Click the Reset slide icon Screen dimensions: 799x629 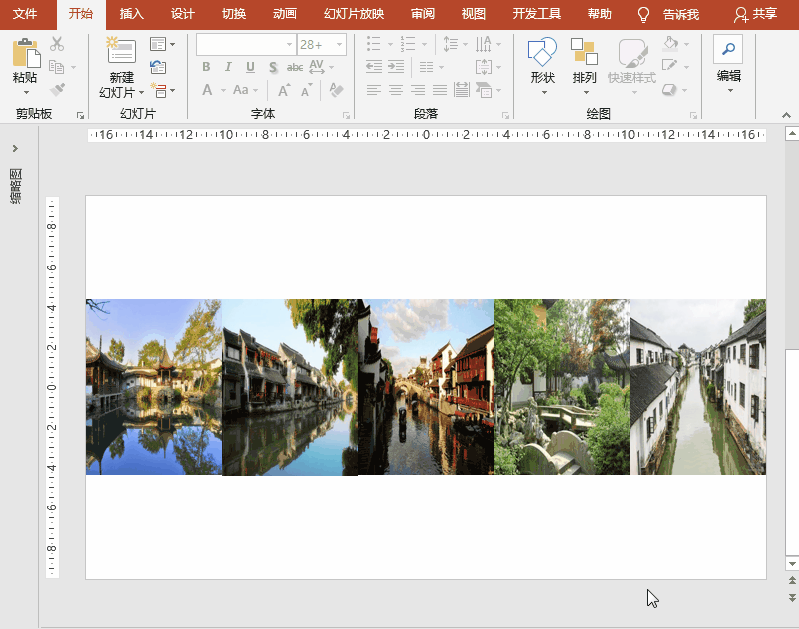[158, 67]
